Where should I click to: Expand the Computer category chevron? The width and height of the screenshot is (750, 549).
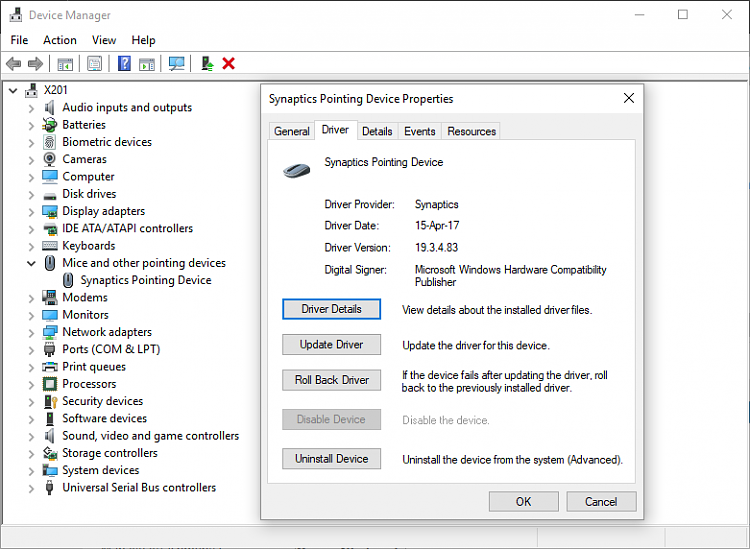(x=31, y=177)
